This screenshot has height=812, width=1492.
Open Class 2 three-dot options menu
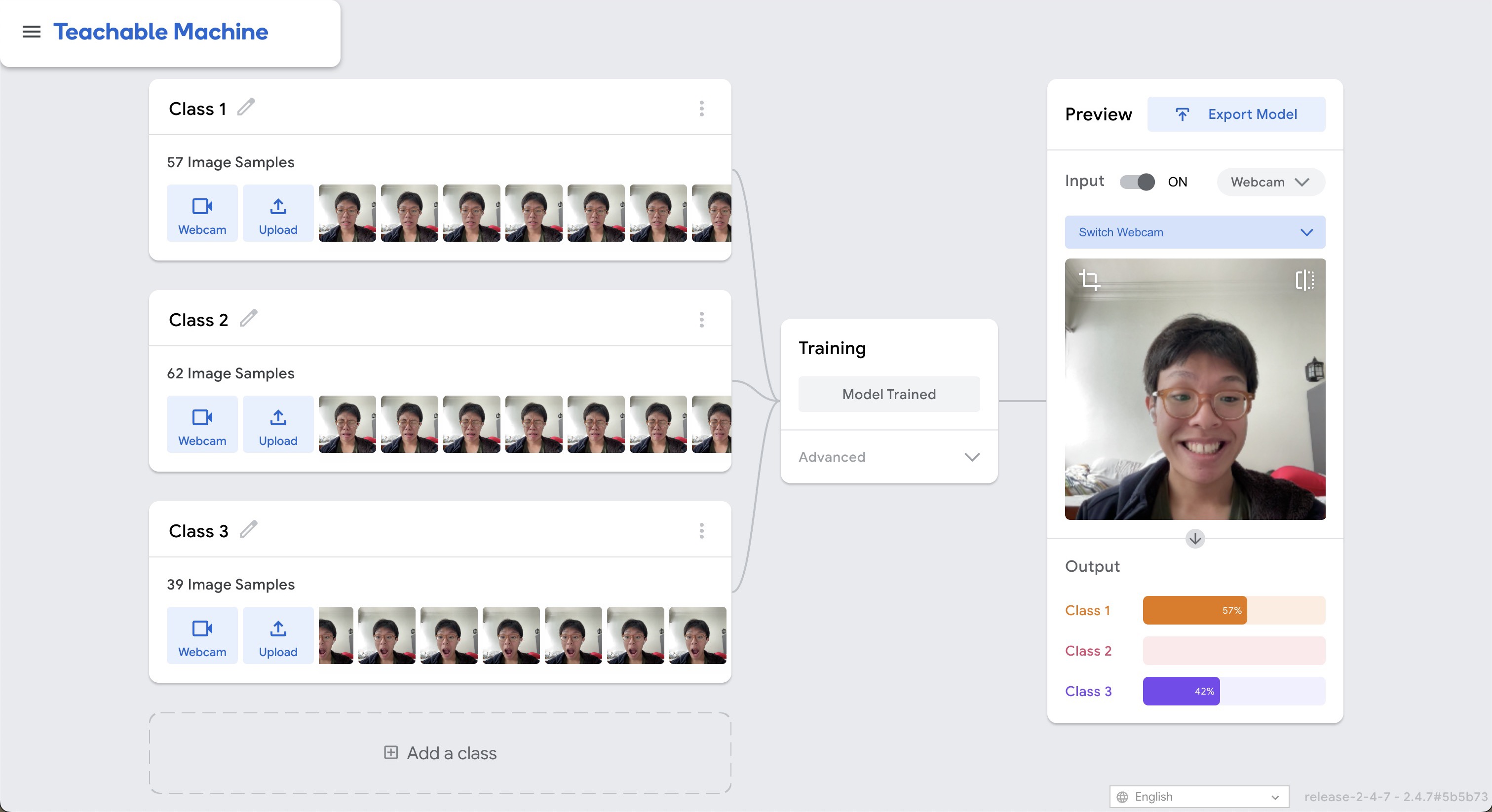(701, 320)
